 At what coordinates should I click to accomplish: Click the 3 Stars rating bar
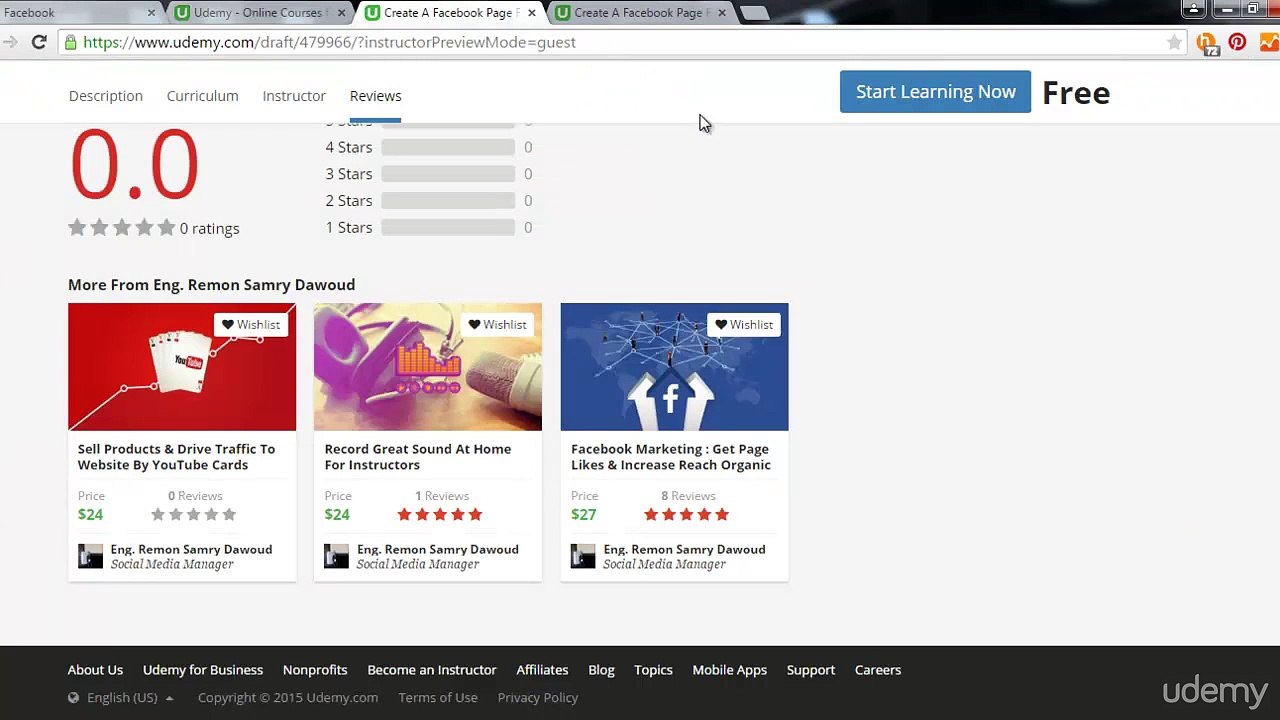pyautogui.click(x=448, y=174)
